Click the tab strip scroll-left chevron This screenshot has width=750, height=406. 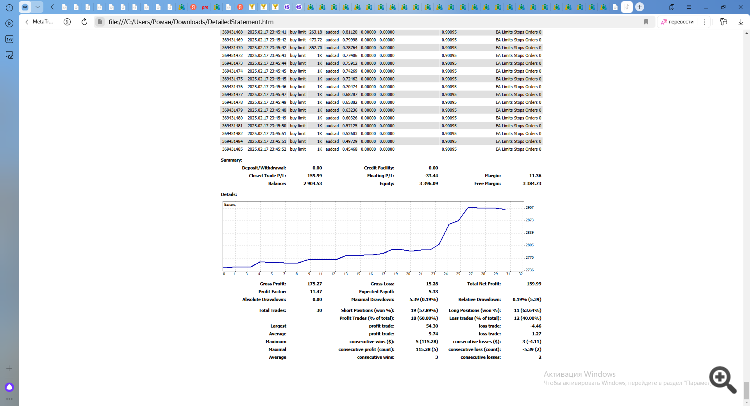(x=52, y=7)
